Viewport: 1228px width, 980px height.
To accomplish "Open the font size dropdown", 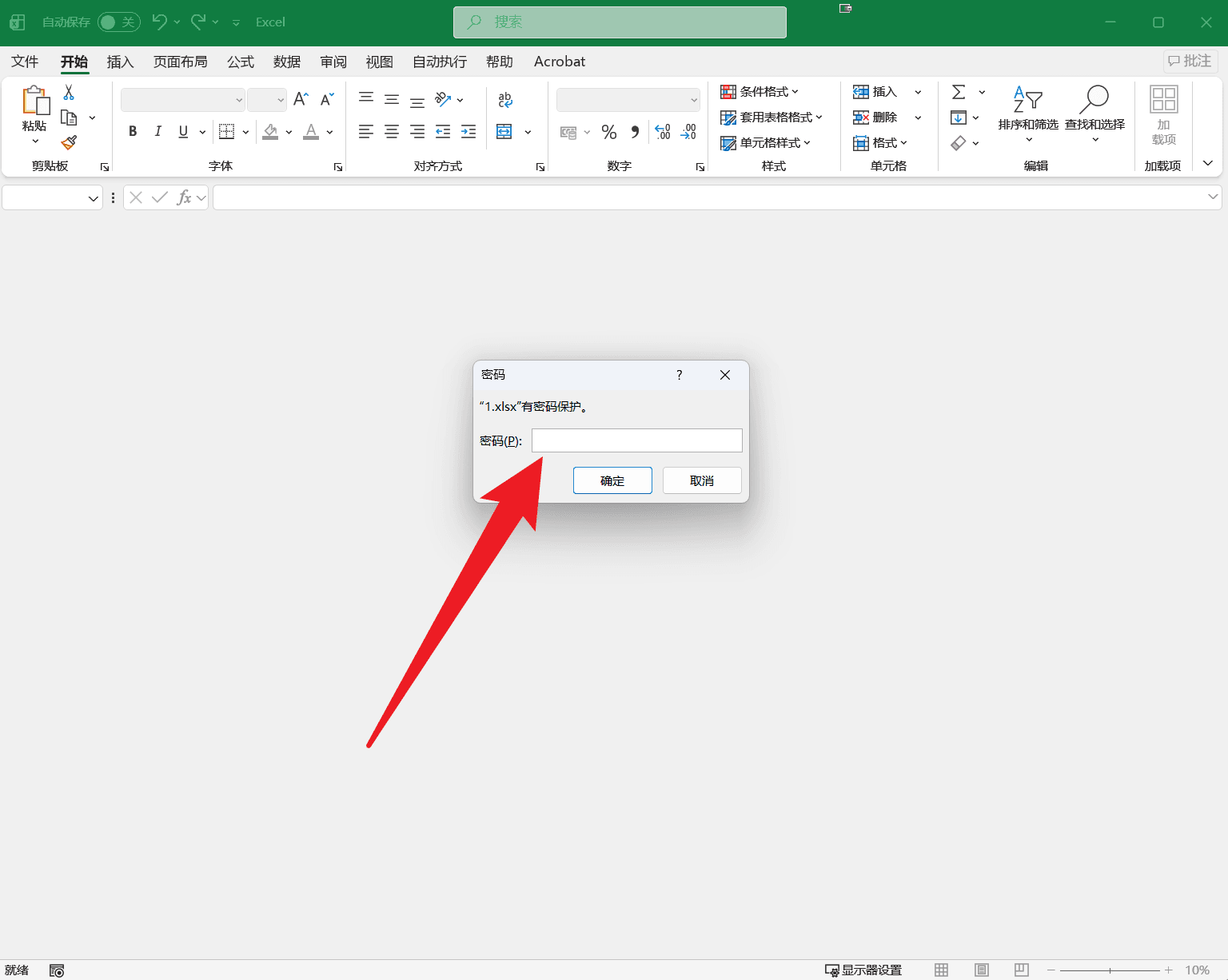I will tap(281, 100).
